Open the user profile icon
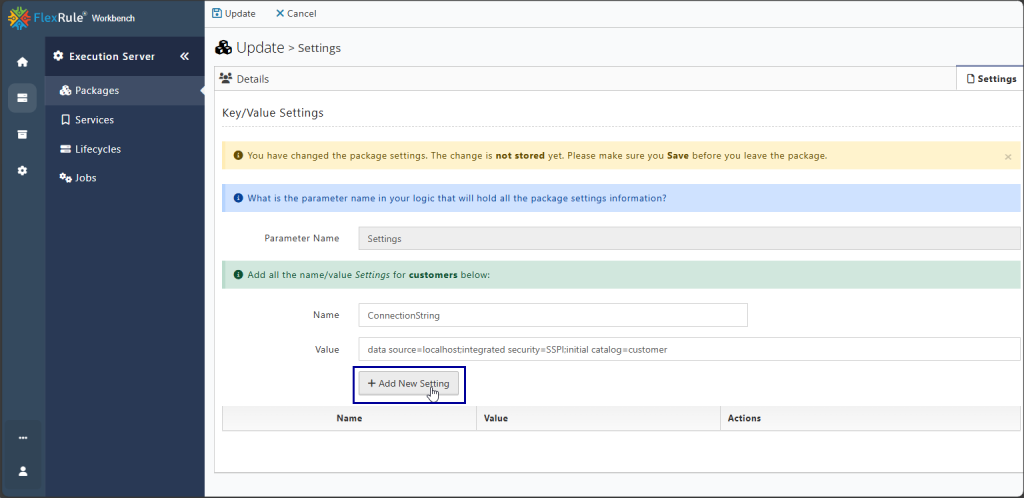 pos(23,471)
